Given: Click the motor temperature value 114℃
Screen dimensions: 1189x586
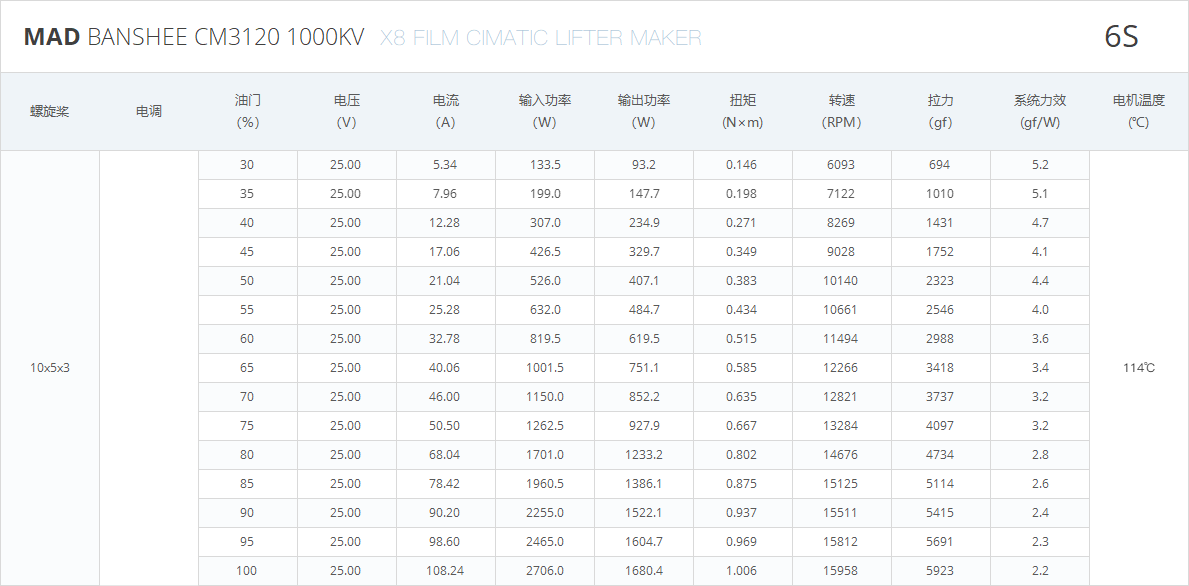Looking at the screenshot, I should (1139, 368).
